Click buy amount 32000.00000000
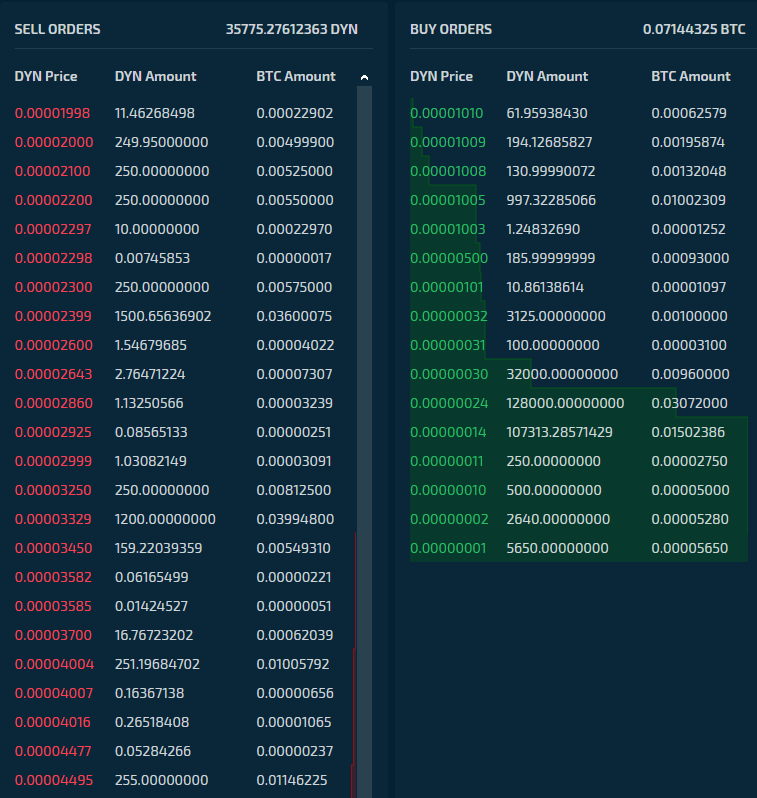 click(x=562, y=374)
